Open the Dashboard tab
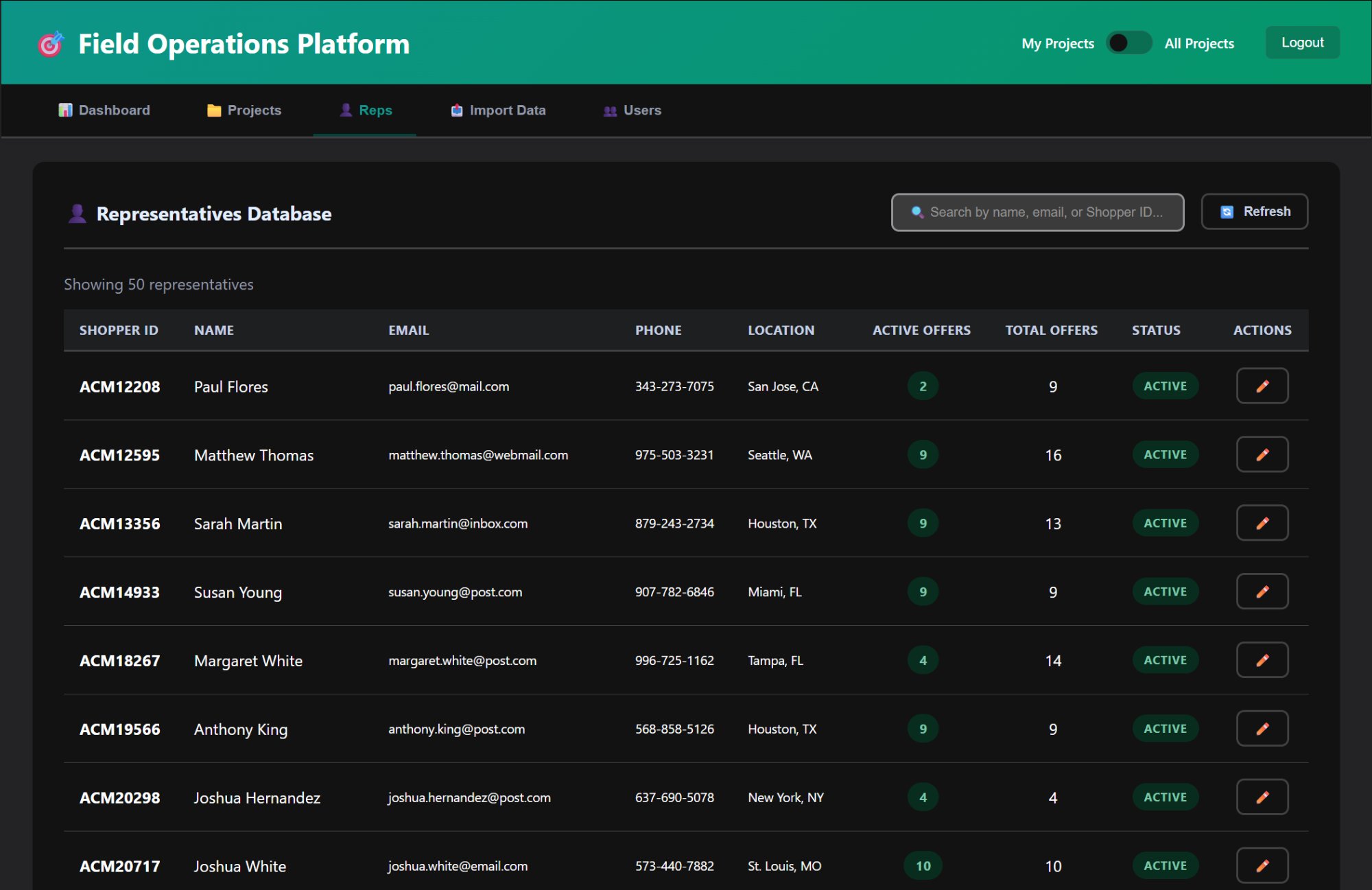Image resolution: width=1372 pixels, height=890 pixels. tap(104, 110)
